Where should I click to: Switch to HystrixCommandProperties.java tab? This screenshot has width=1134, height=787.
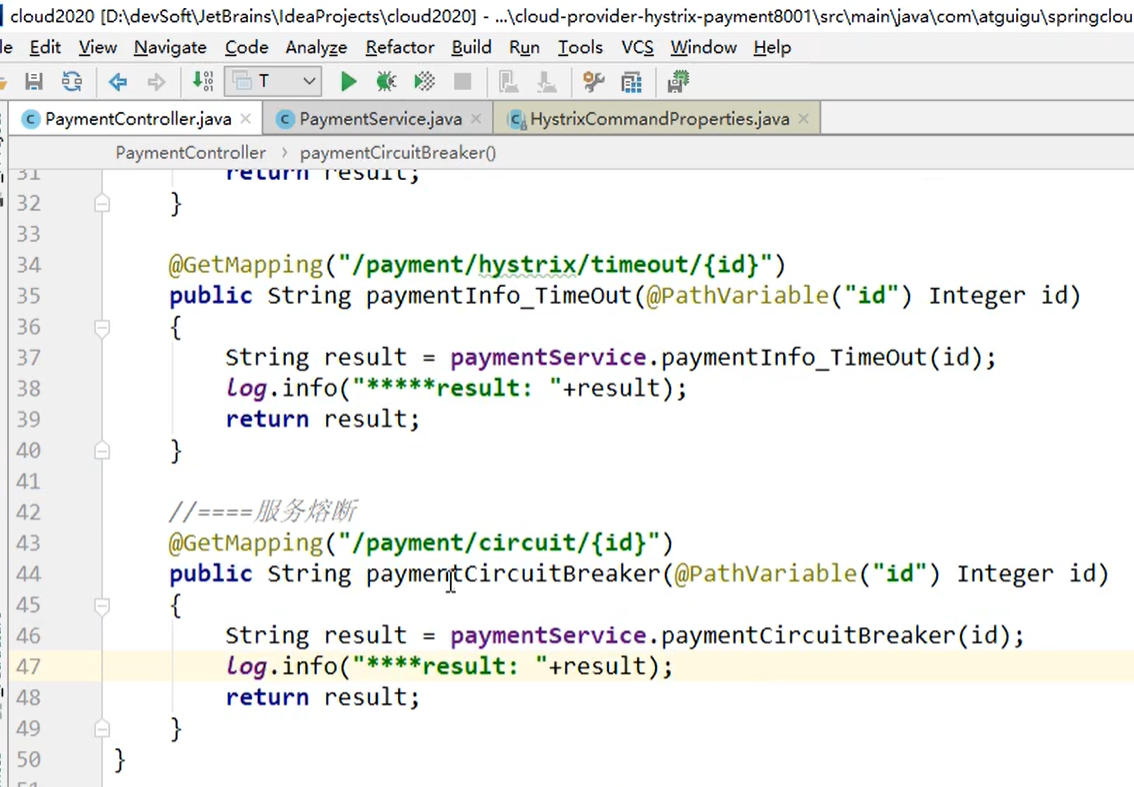click(x=660, y=119)
